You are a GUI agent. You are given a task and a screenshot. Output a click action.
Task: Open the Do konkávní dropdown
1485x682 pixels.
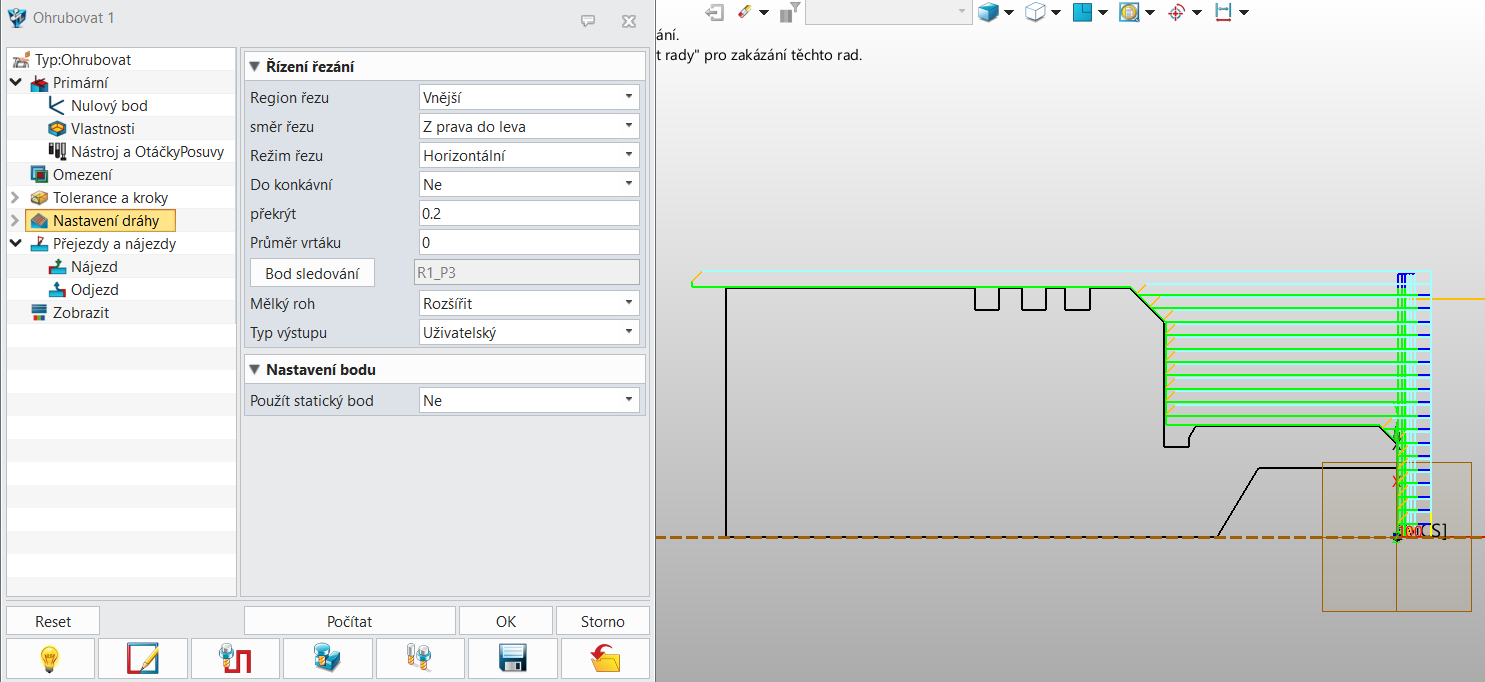tap(529, 185)
